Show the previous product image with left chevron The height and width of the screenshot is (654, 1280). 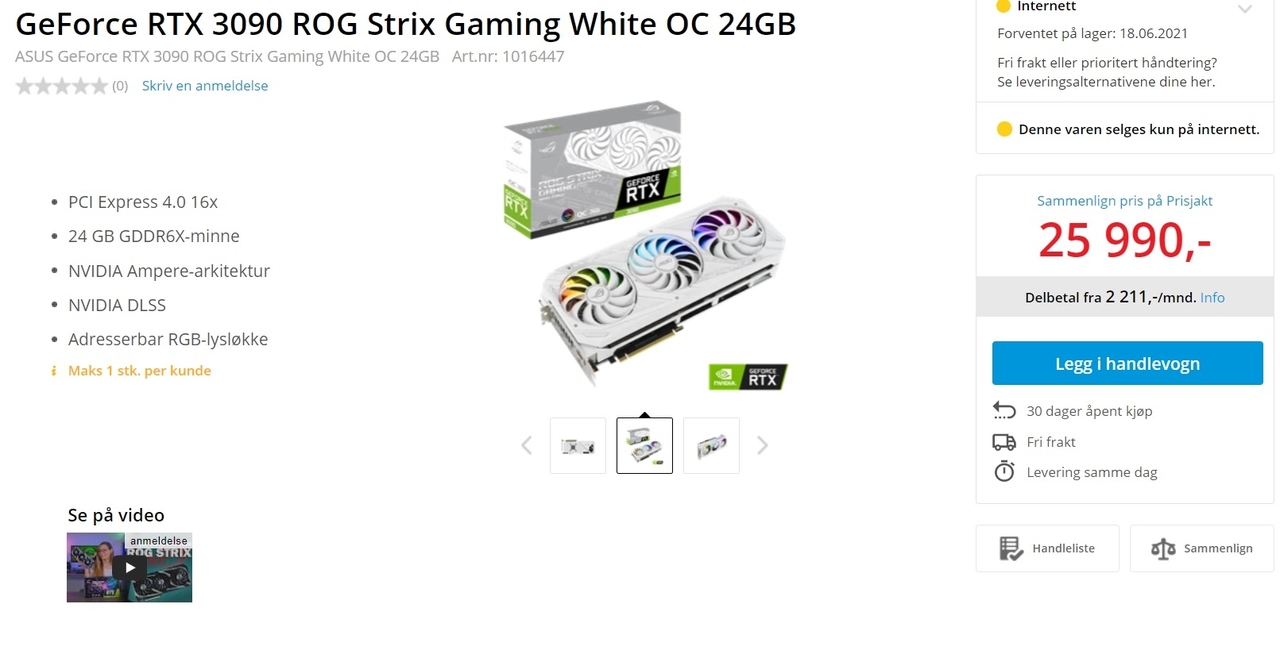(x=527, y=446)
